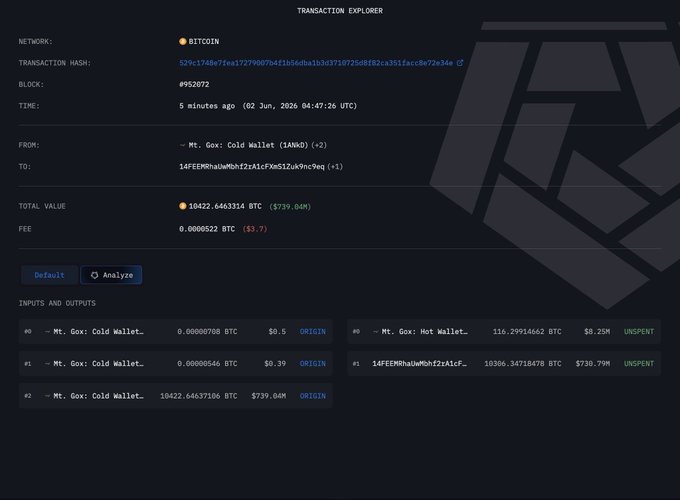Click the INPUTS AND OUTPUTS section label
The height and width of the screenshot is (500, 680).
click(x=57, y=303)
